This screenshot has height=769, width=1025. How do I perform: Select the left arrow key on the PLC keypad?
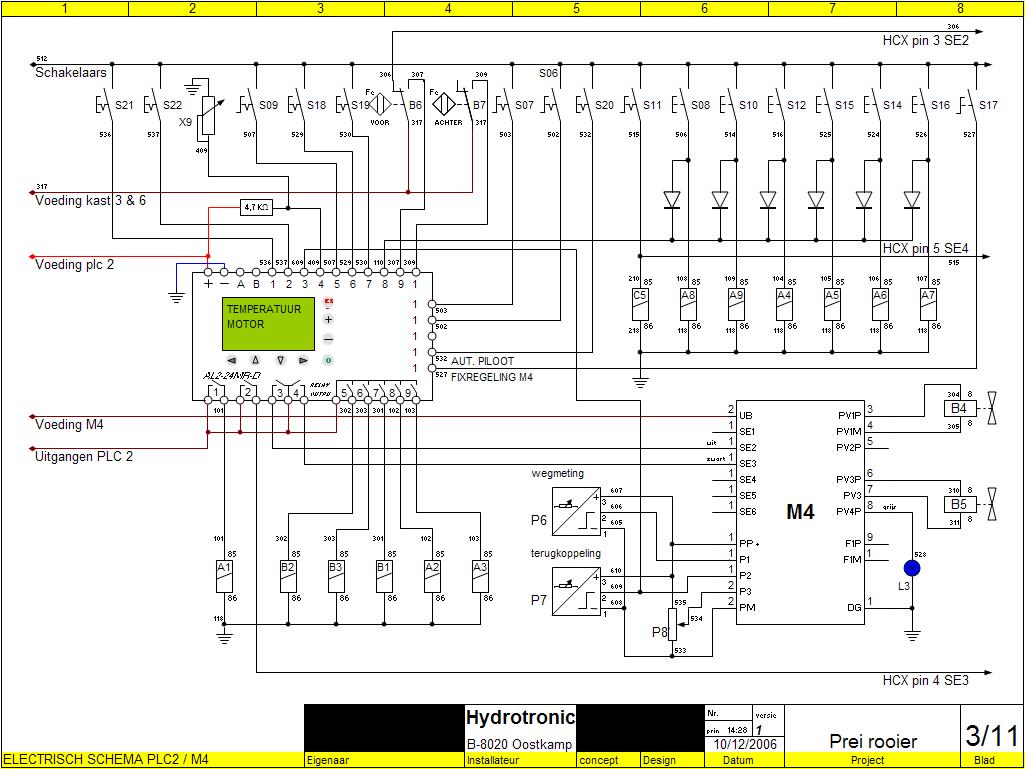coord(232,360)
